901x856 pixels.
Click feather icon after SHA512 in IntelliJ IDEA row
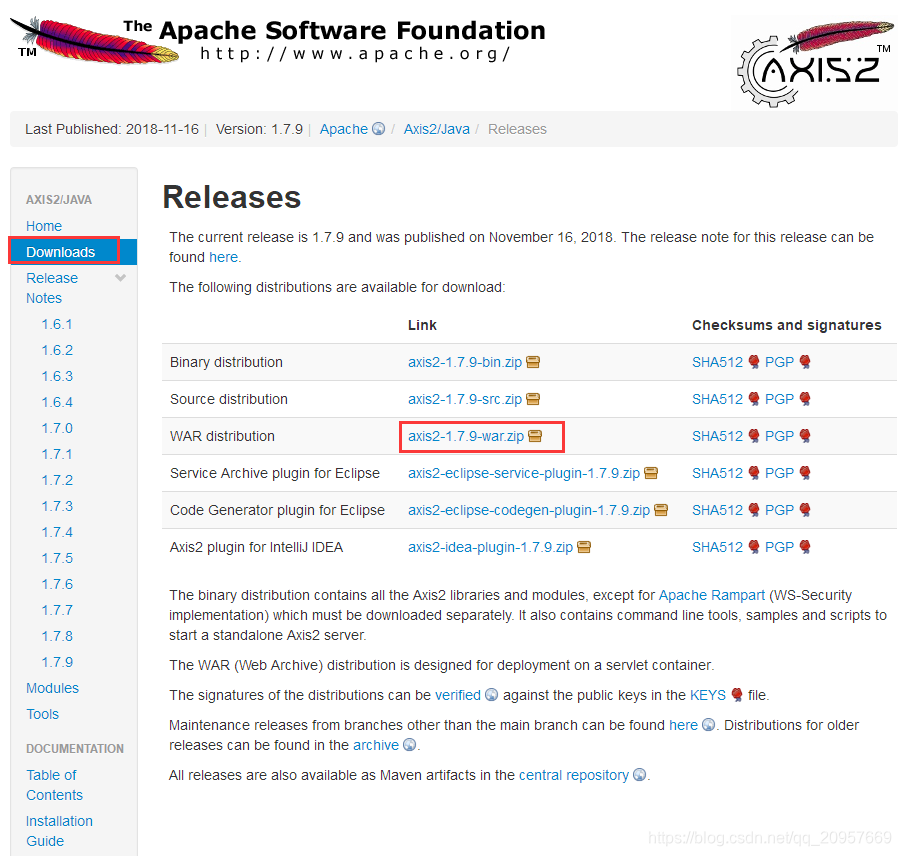(x=754, y=547)
